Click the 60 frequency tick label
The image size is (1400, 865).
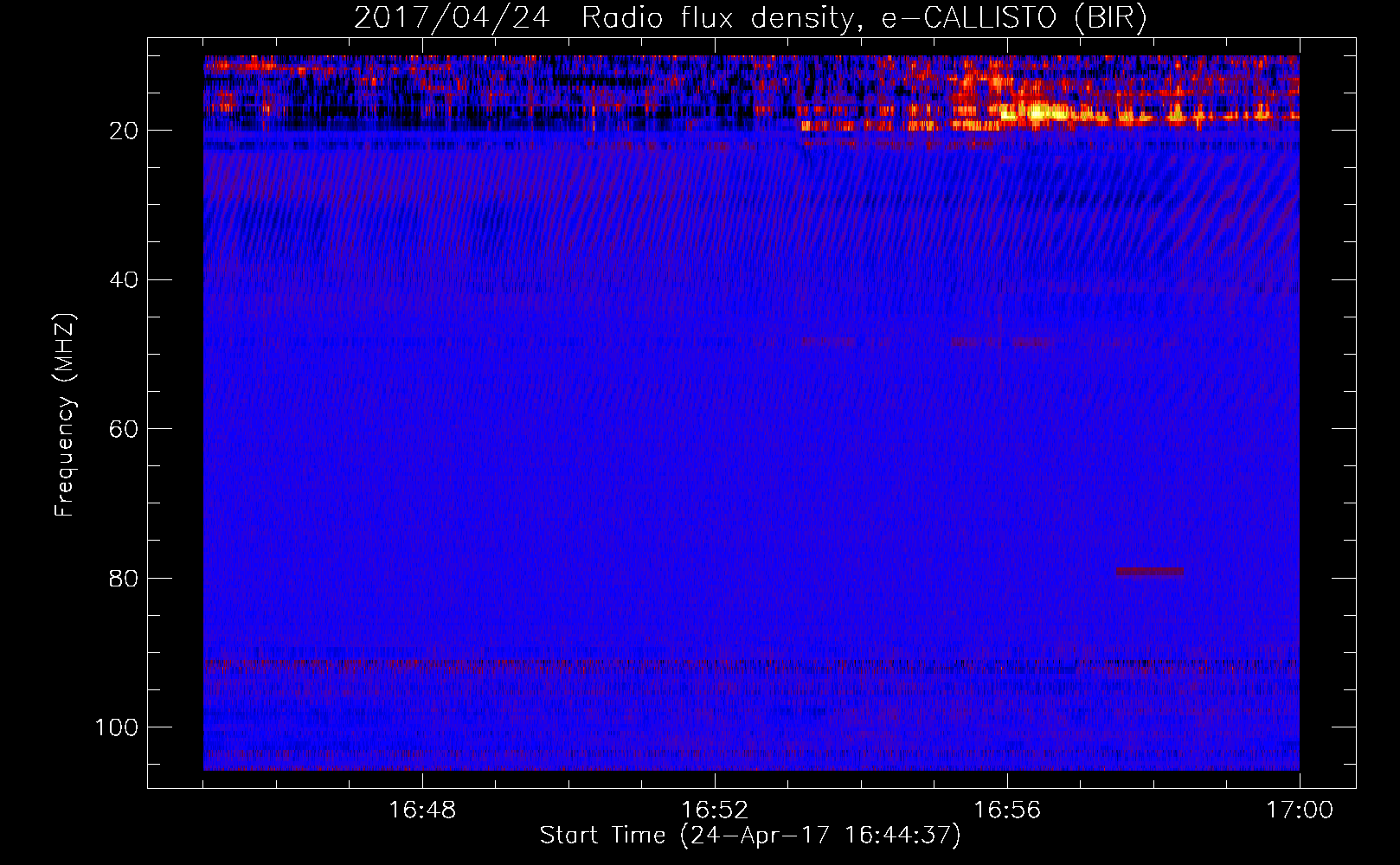125,429
